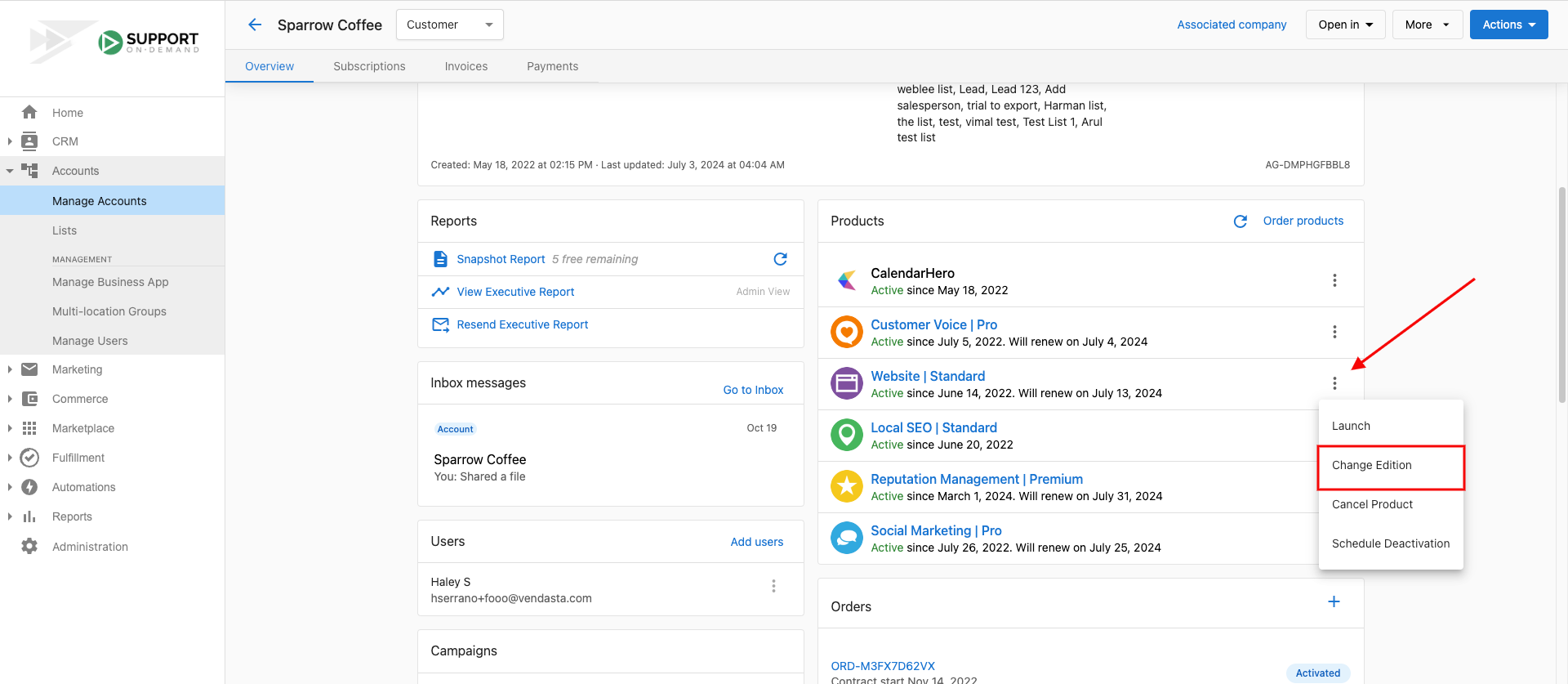Click the CRM contacts icon

29,141
